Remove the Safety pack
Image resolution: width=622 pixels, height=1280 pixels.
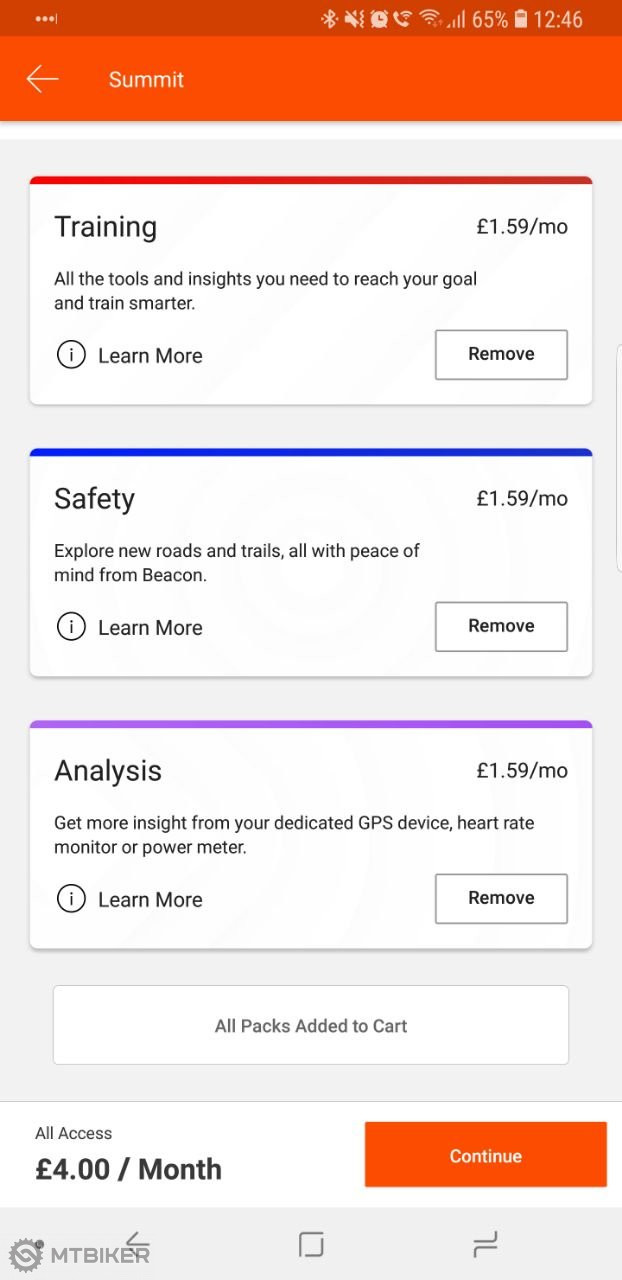click(501, 626)
